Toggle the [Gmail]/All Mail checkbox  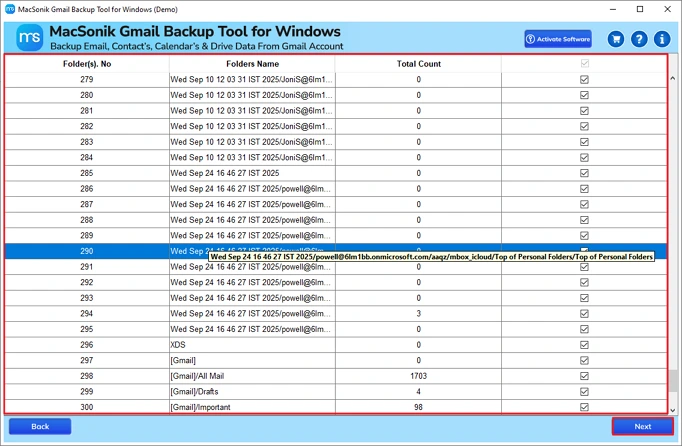coord(584,376)
